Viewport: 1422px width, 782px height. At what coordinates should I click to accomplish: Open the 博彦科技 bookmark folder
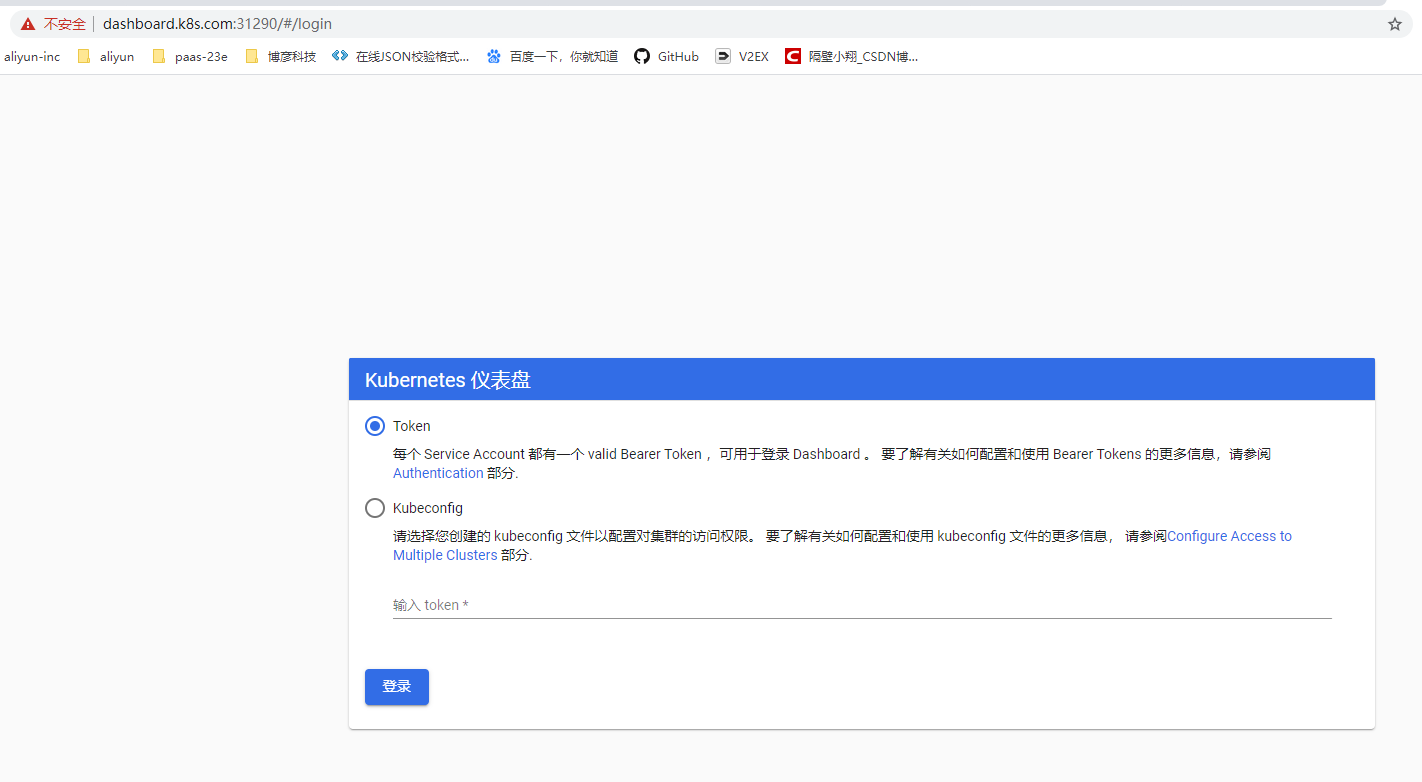pyautogui.click(x=281, y=57)
